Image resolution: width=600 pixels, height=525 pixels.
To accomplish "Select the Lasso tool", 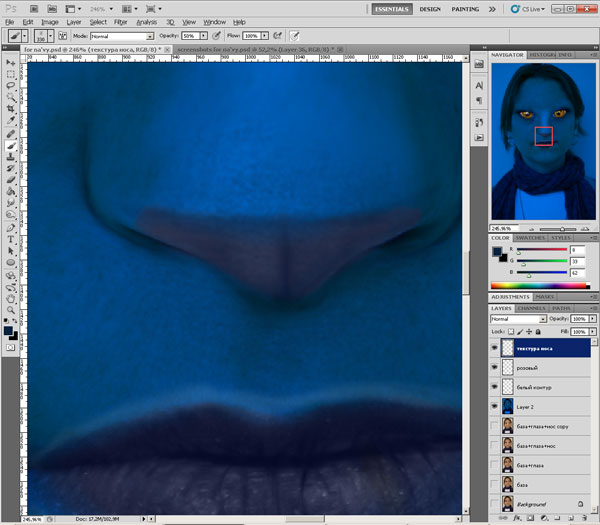I will coord(11,86).
